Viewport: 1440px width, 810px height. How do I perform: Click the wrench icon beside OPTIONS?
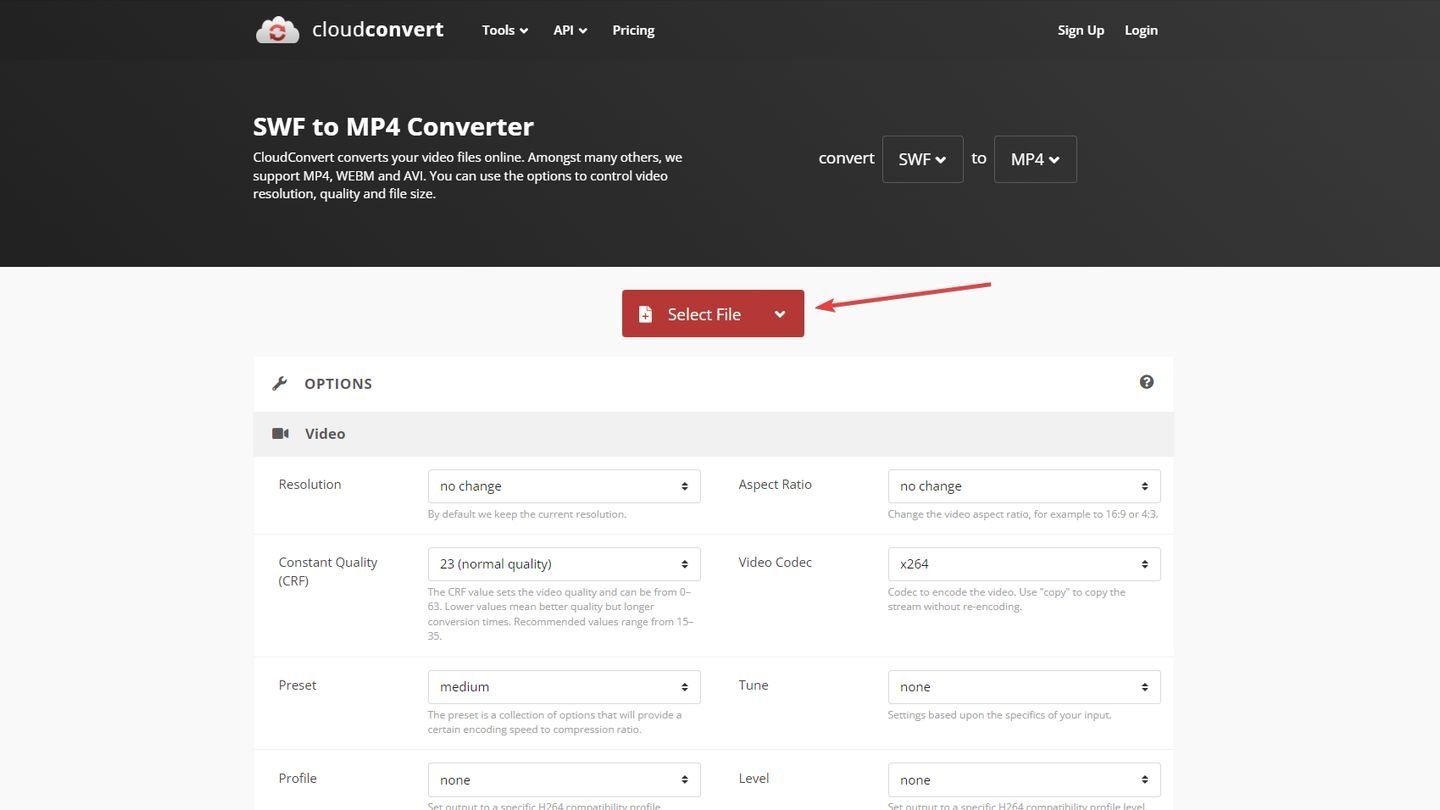(280, 383)
